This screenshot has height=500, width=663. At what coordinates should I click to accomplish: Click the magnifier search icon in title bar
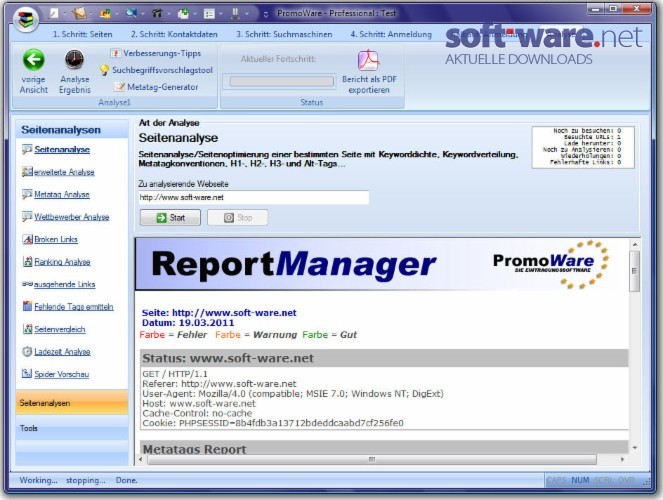pyautogui.click(x=132, y=14)
